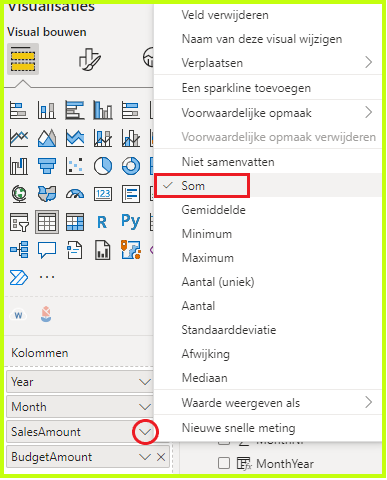Open the SalesAmount field dropdown arrow

[x=145, y=432]
